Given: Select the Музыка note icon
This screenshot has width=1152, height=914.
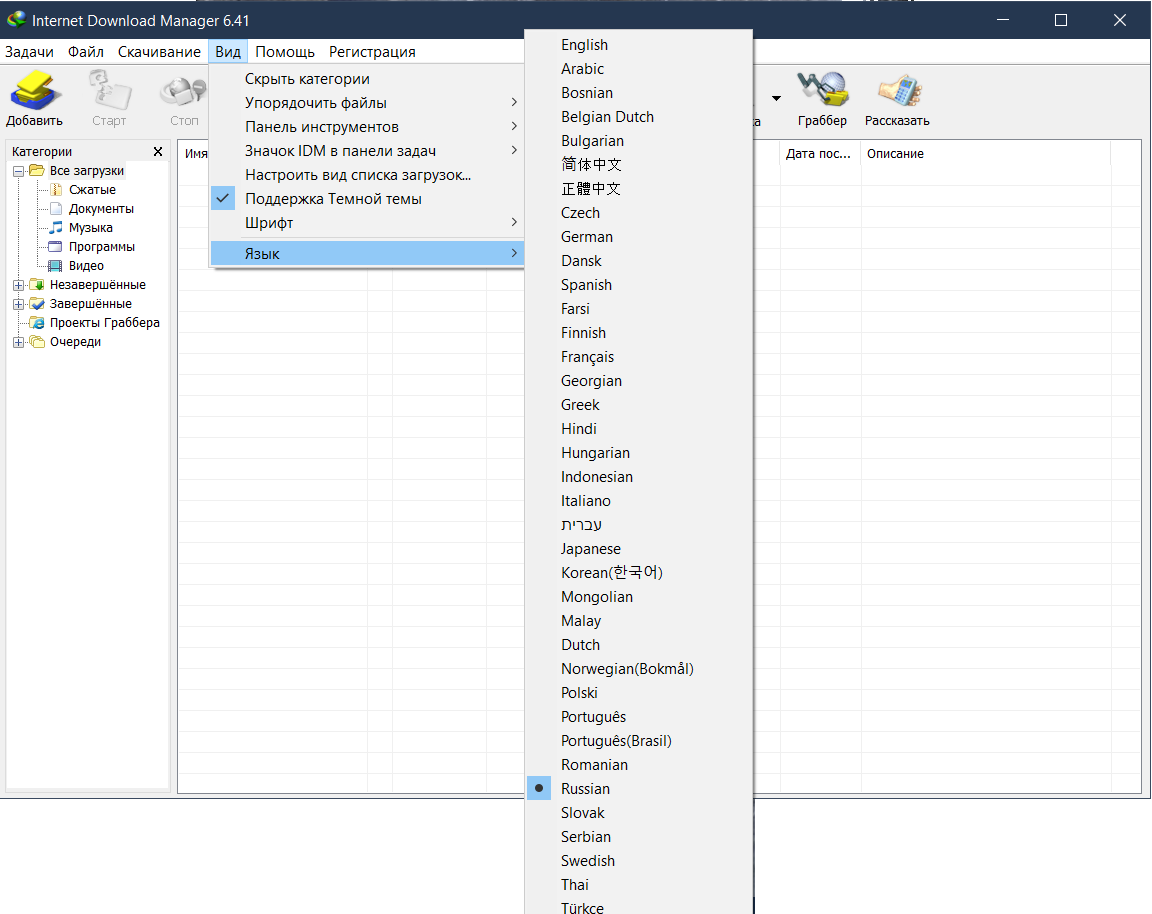Looking at the screenshot, I should pyautogui.click(x=56, y=228).
